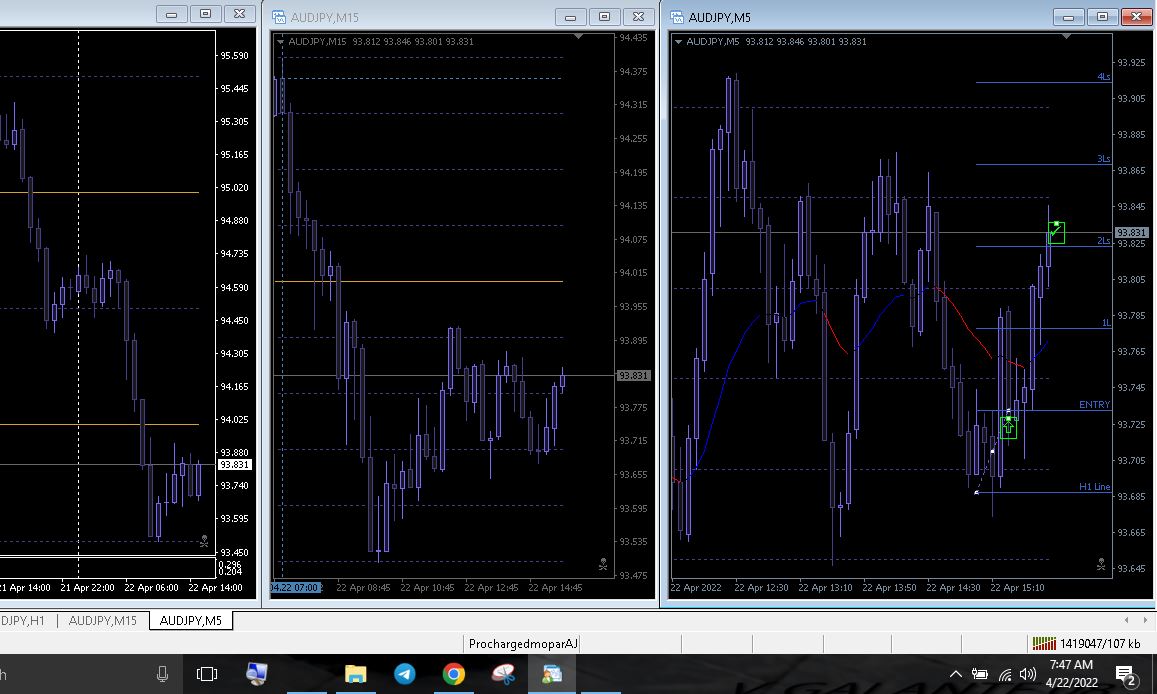Click the H1 Line label on M5 chart
This screenshot has width=1157, height=694.
tap(1094, 487)
